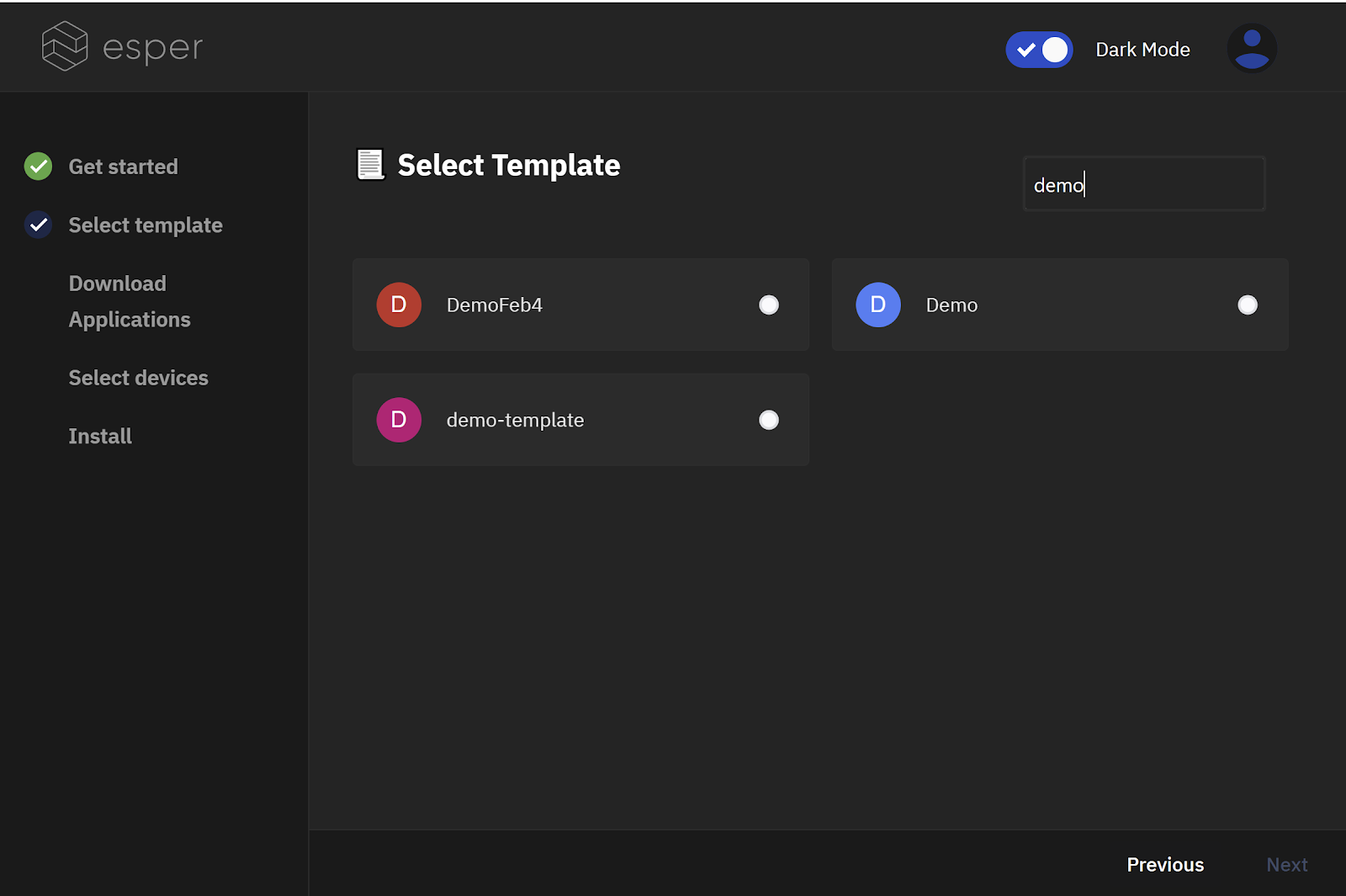Select the DemoFeb4 radio button
1346x896 pixels.
point(768,305)
